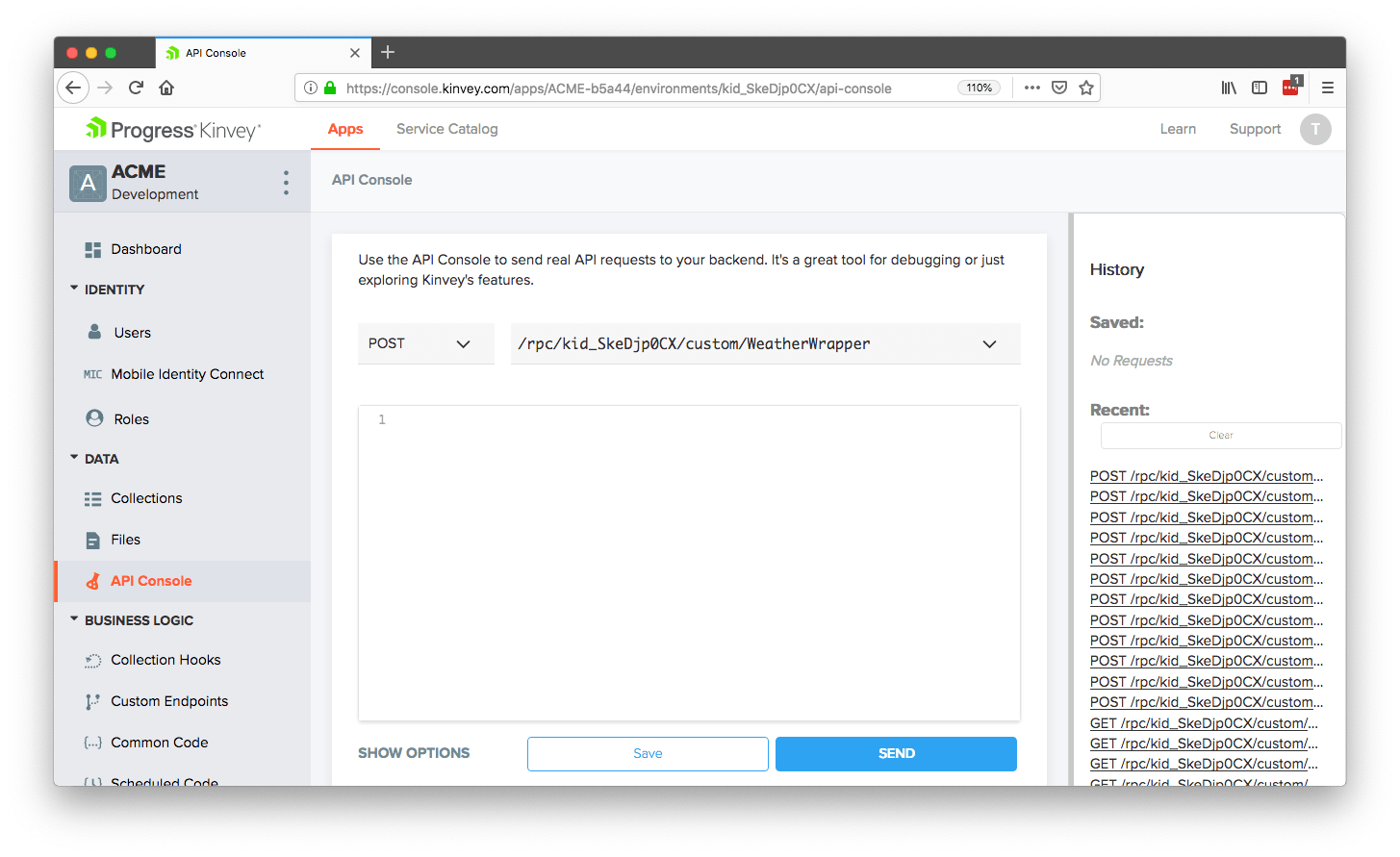Bookmark this page with the star
This screenshot has width=1400, height=857.
(1086, 88)
